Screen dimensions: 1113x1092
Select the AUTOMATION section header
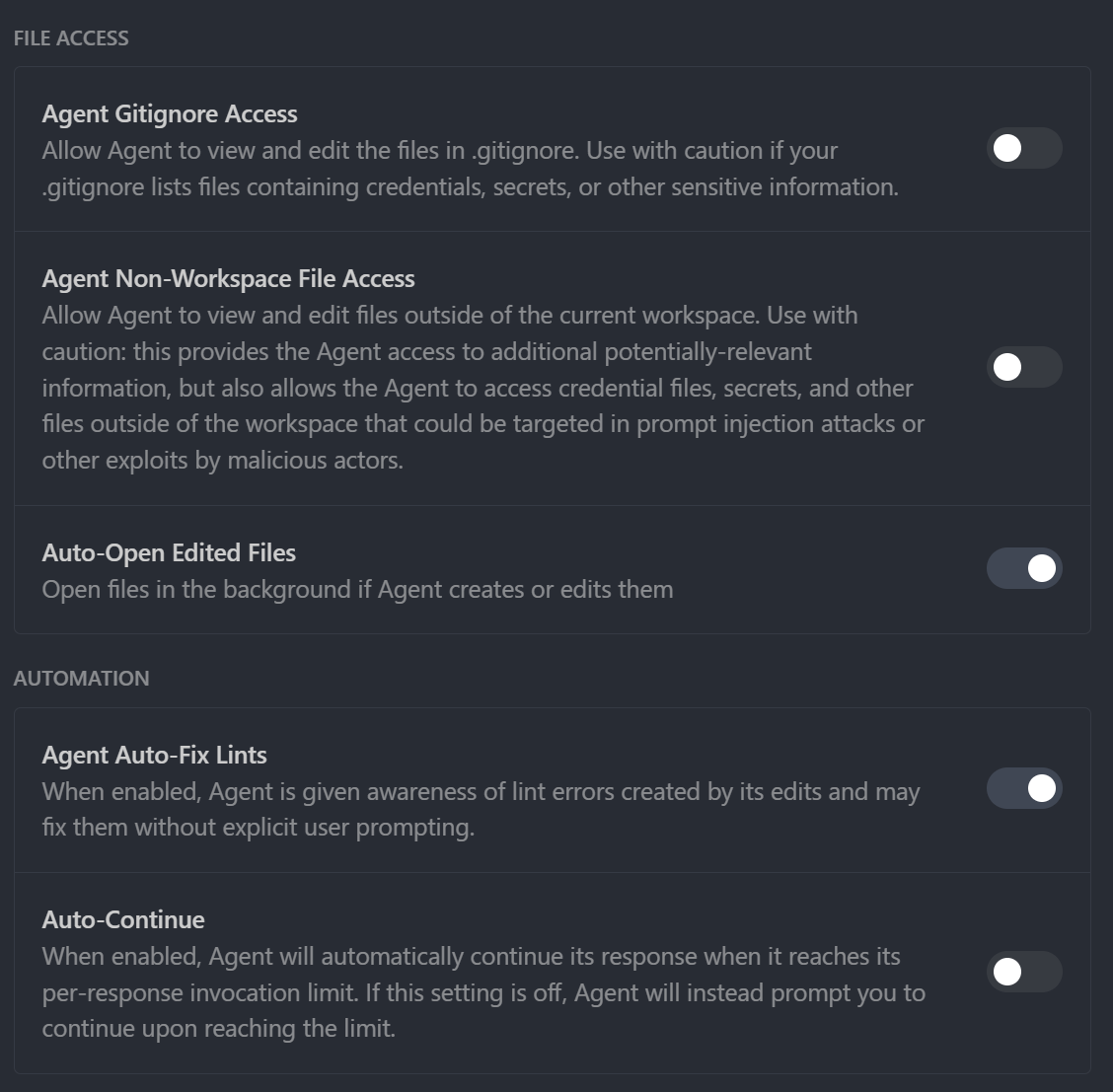coord(82,678)
